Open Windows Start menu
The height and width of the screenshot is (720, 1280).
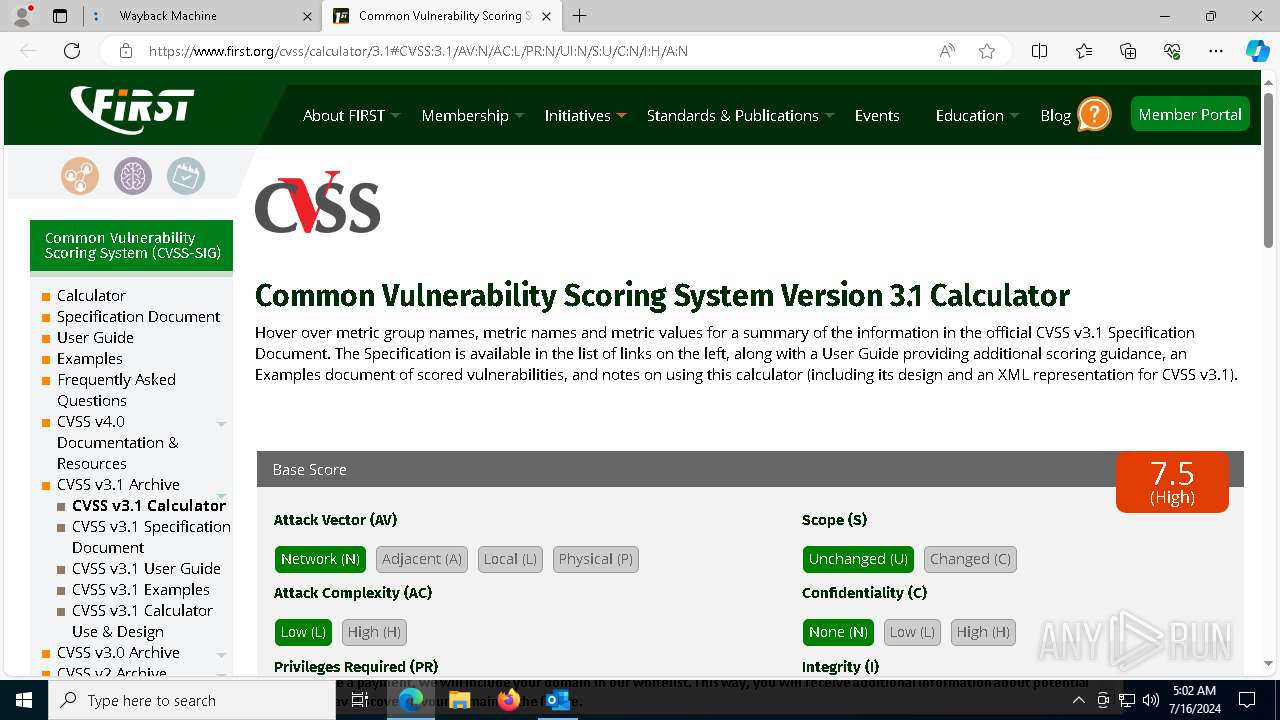(24, 700)
